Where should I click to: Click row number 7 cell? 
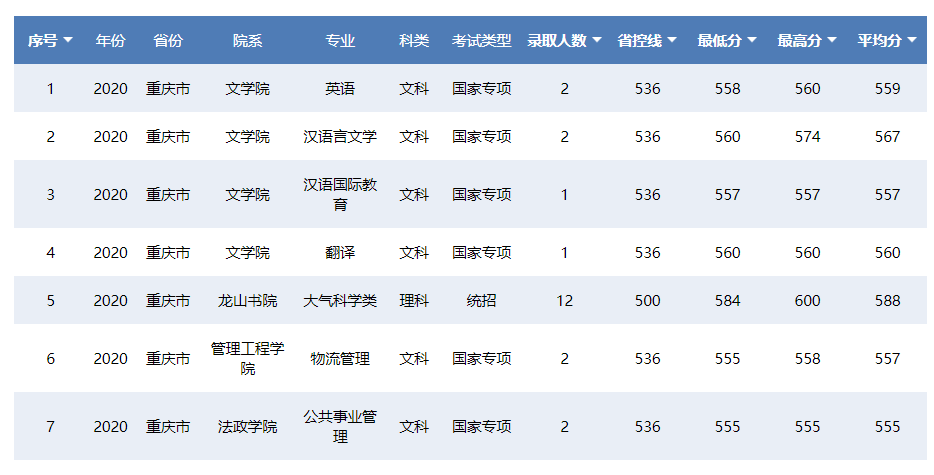click(51, 427)
